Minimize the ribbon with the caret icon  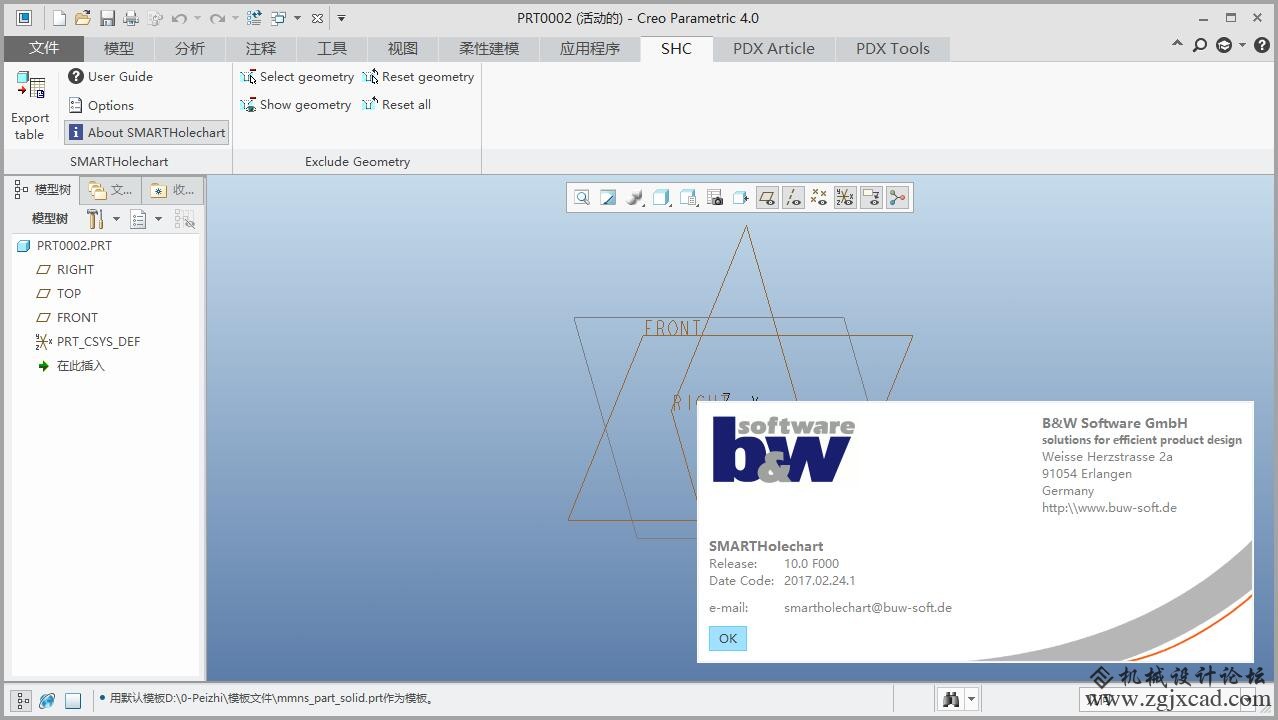1177,45
